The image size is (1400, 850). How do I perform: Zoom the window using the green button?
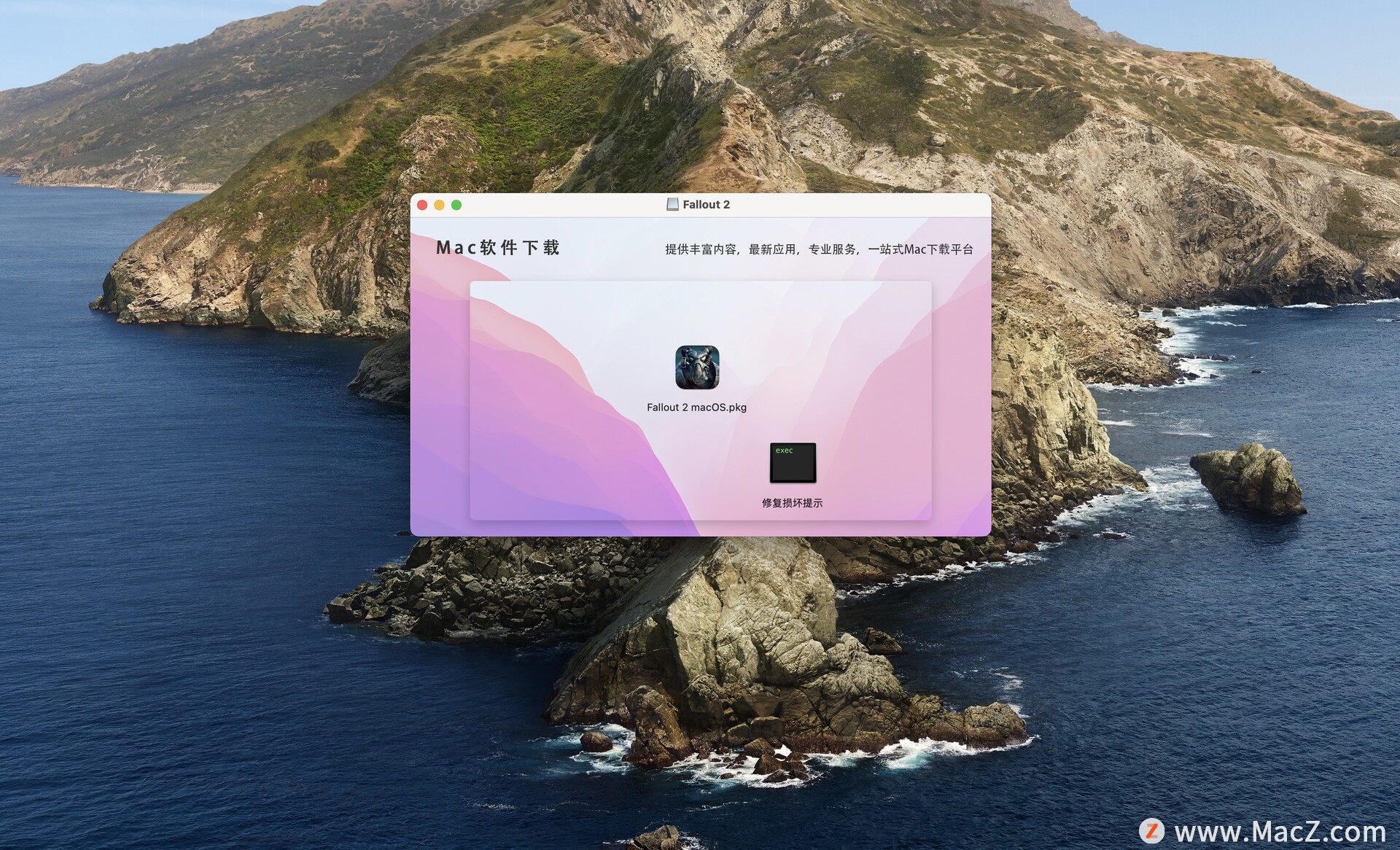456,205
